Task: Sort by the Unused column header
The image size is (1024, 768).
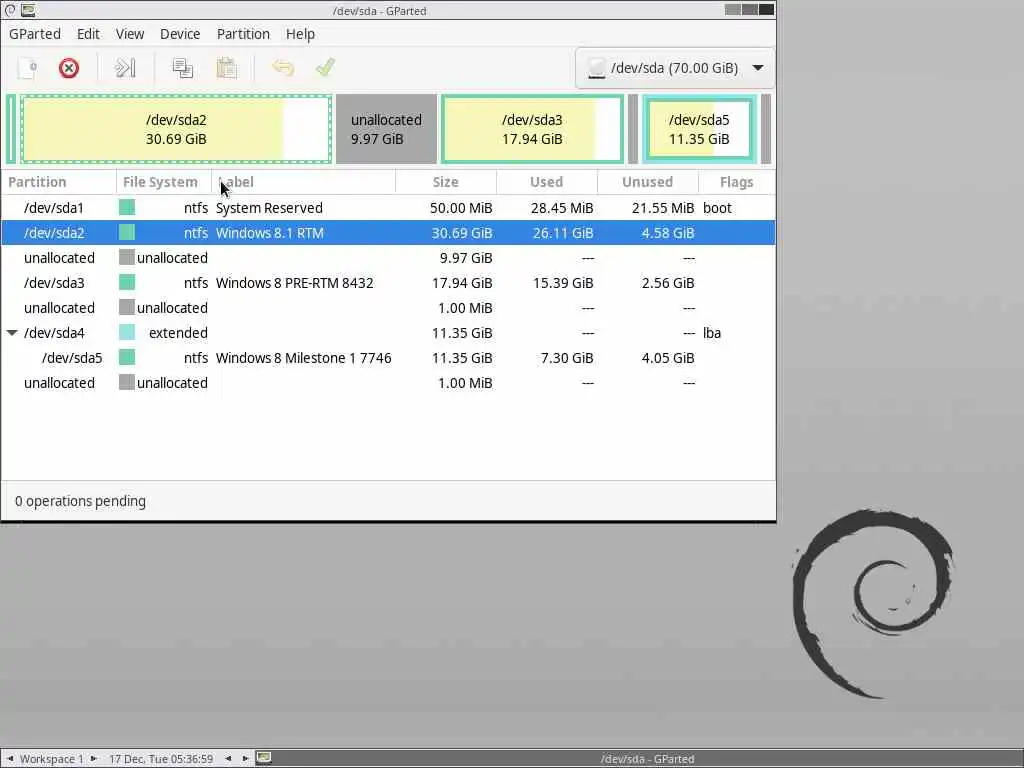Action: tap(648, 182)
